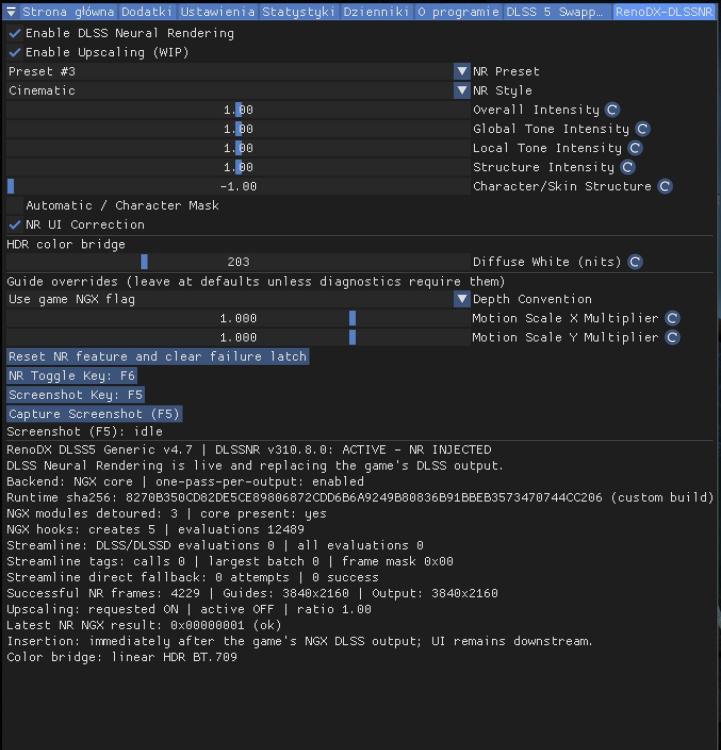The image size is (721, 750).
Task: Switch to the Strona główna tab
Action: tap(68, 12)
